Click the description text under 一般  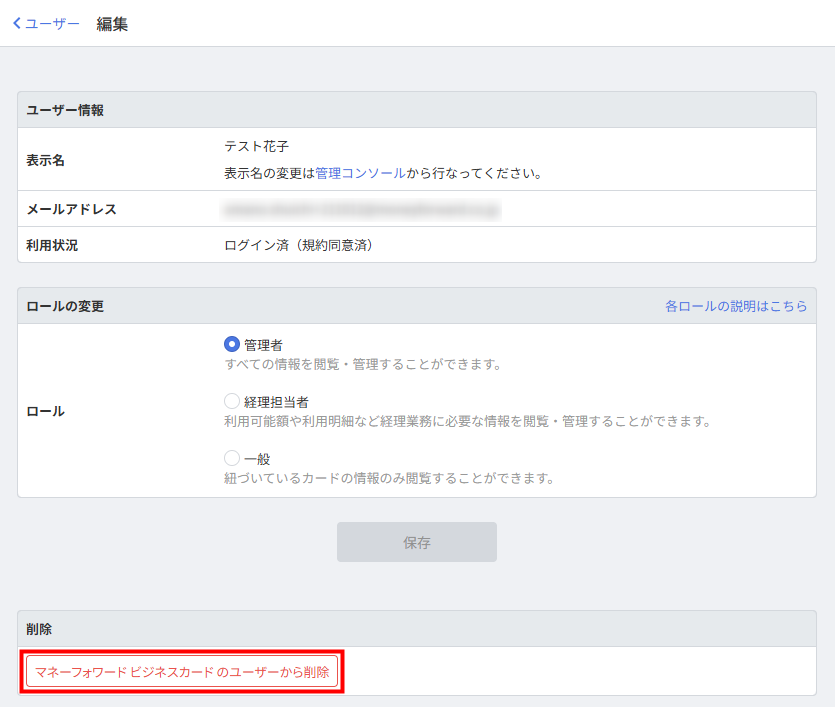(389, 478)
